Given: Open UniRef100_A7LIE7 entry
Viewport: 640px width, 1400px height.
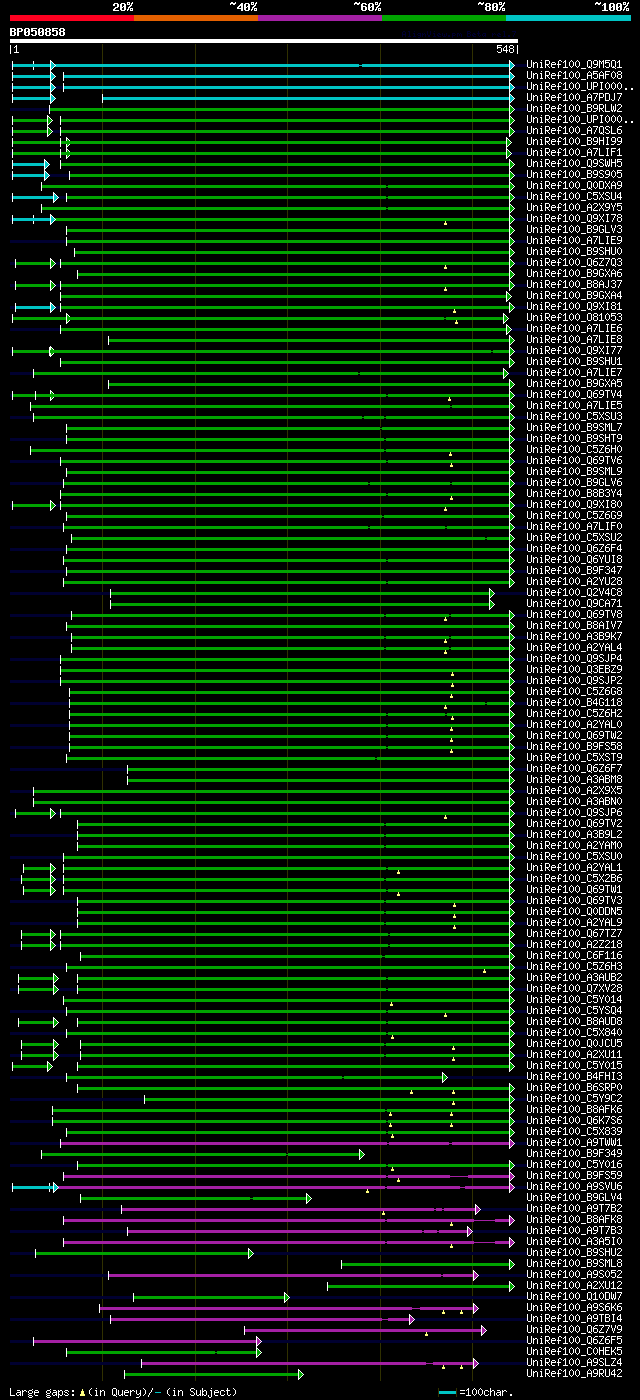Looking at the screenshot, I should [576, 372].
